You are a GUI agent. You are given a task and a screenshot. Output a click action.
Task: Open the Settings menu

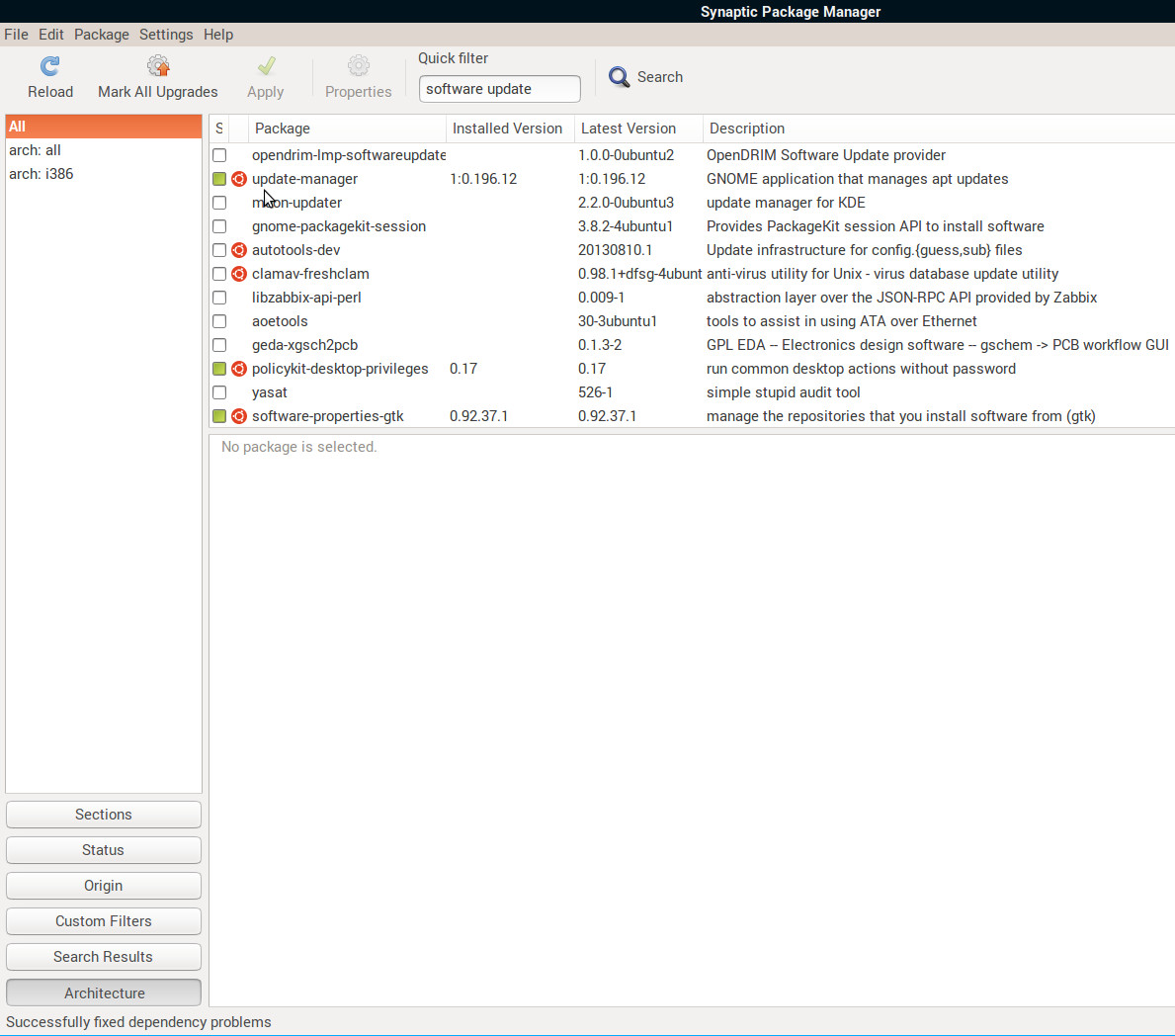[166, 35]
